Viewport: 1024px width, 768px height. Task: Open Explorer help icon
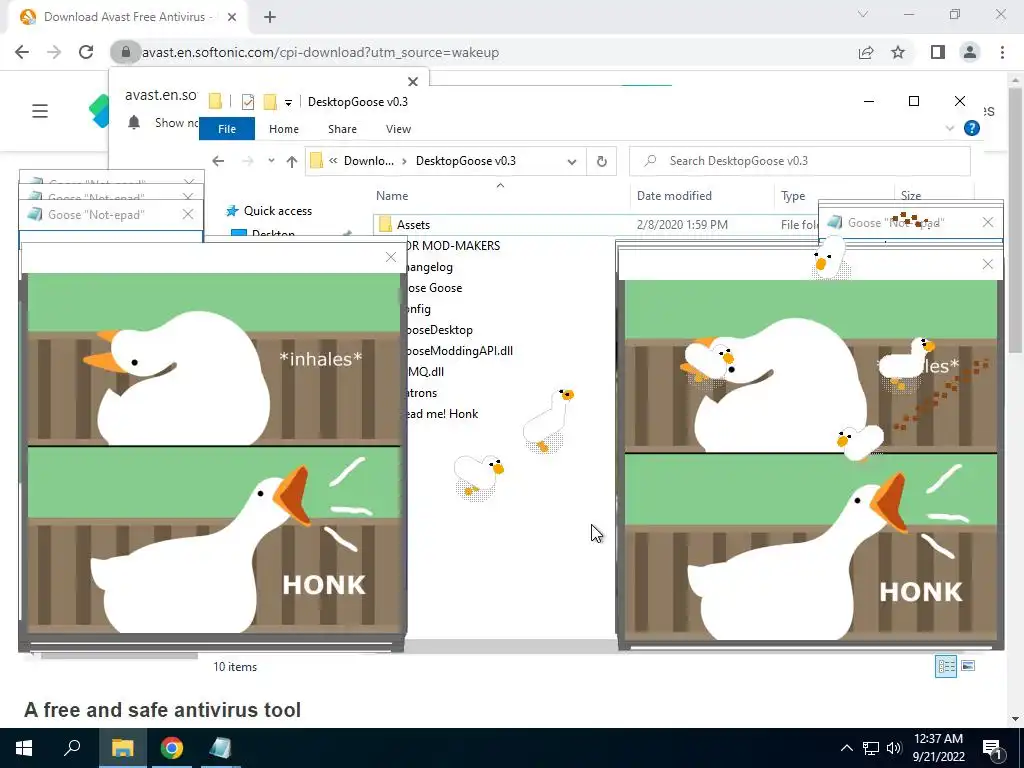[972, 128]
